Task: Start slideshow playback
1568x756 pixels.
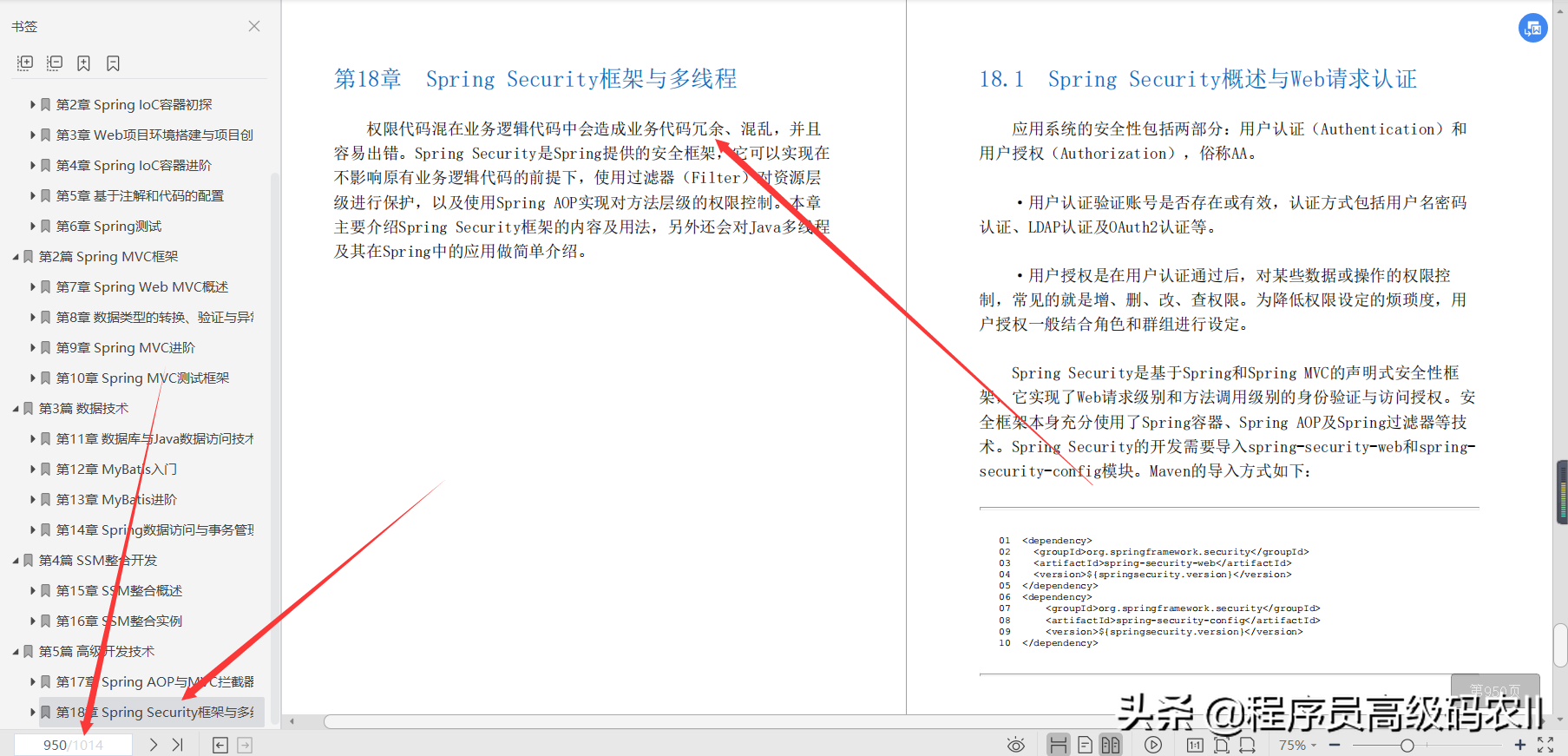Action: [x=1153, y=745]
